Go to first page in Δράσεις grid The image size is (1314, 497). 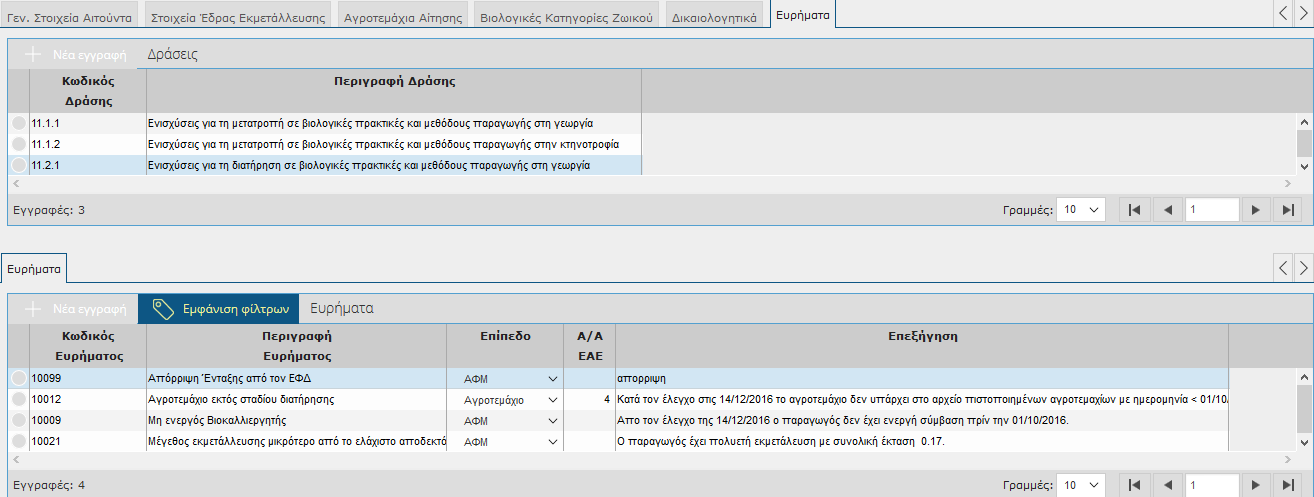click(x=1134, y=210)
